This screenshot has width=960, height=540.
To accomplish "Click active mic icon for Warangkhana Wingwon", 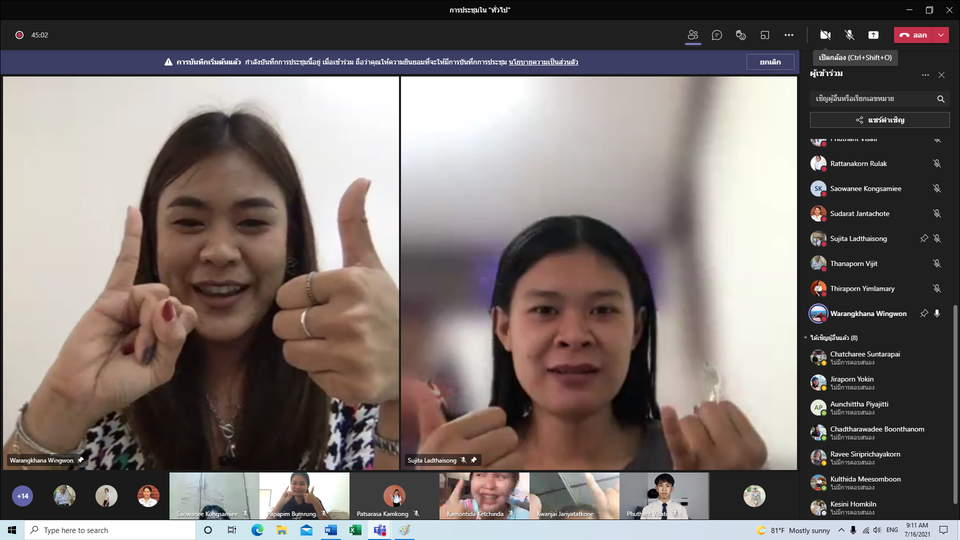I will pos(937,313).
